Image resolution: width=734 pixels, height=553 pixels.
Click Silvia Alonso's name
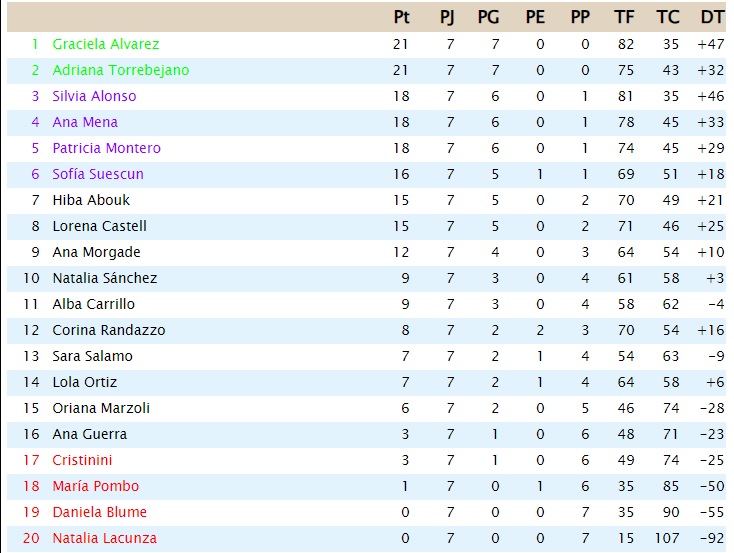click(94, 96)
